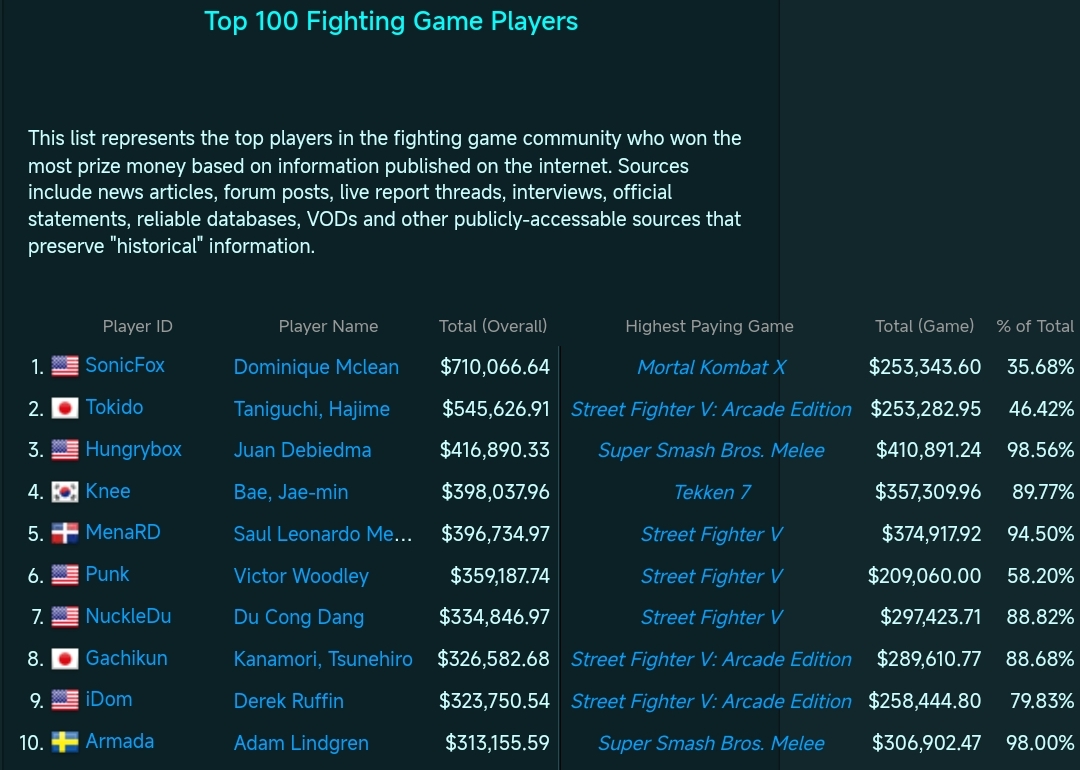
Task: Click the US flag beside iDom
Action: pos(65,700)
